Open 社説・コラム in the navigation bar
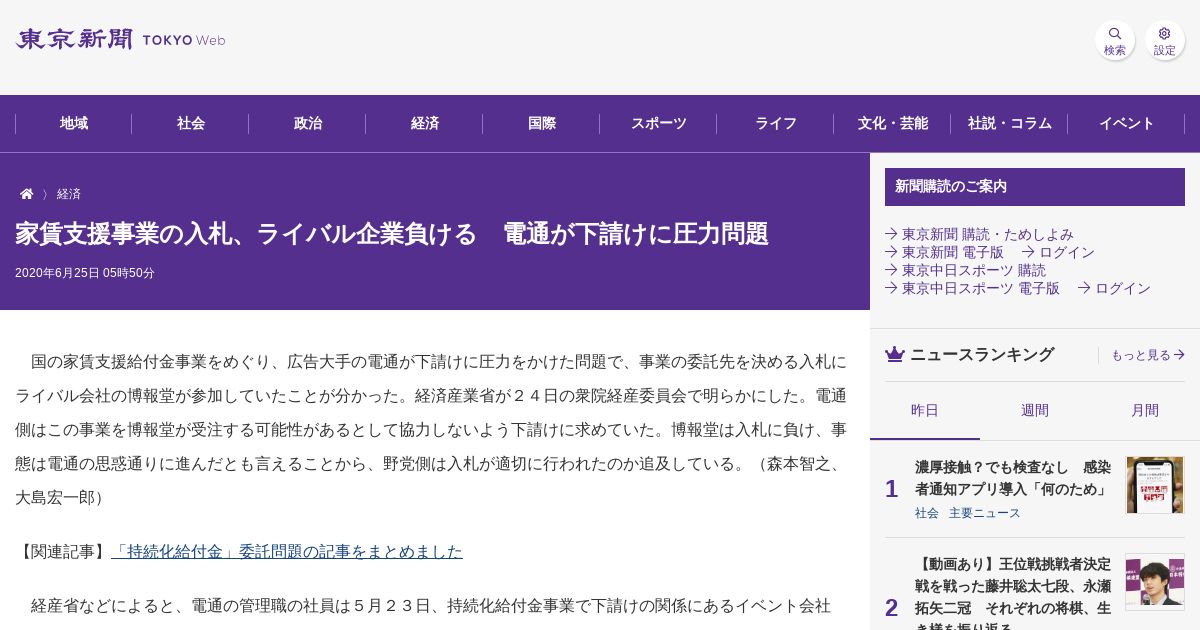1200x630 pixels. click(1010, 123)
